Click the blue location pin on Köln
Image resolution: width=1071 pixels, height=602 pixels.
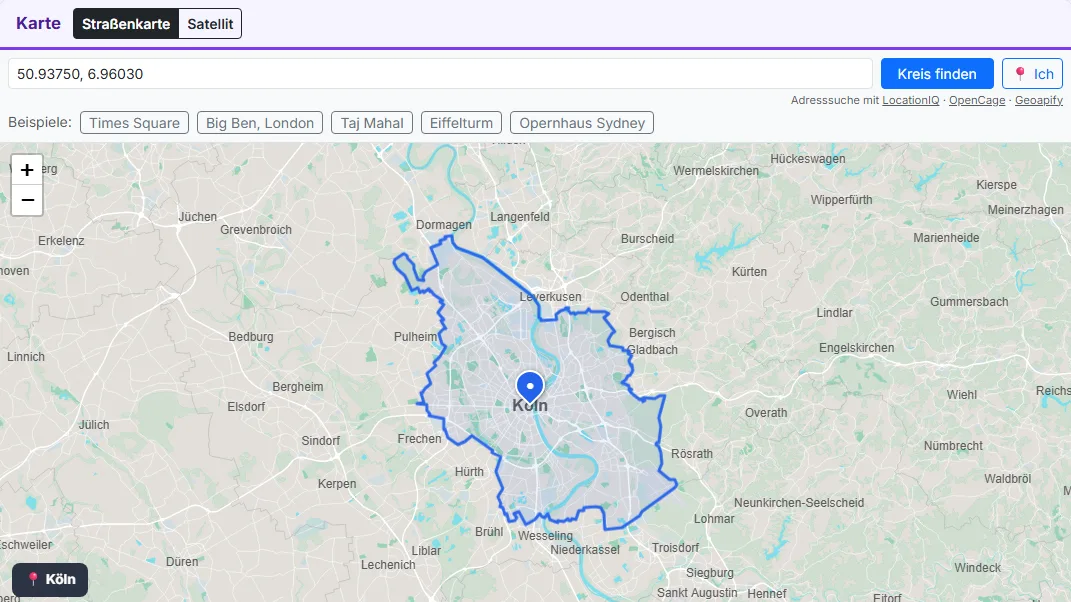pos(530,387)
